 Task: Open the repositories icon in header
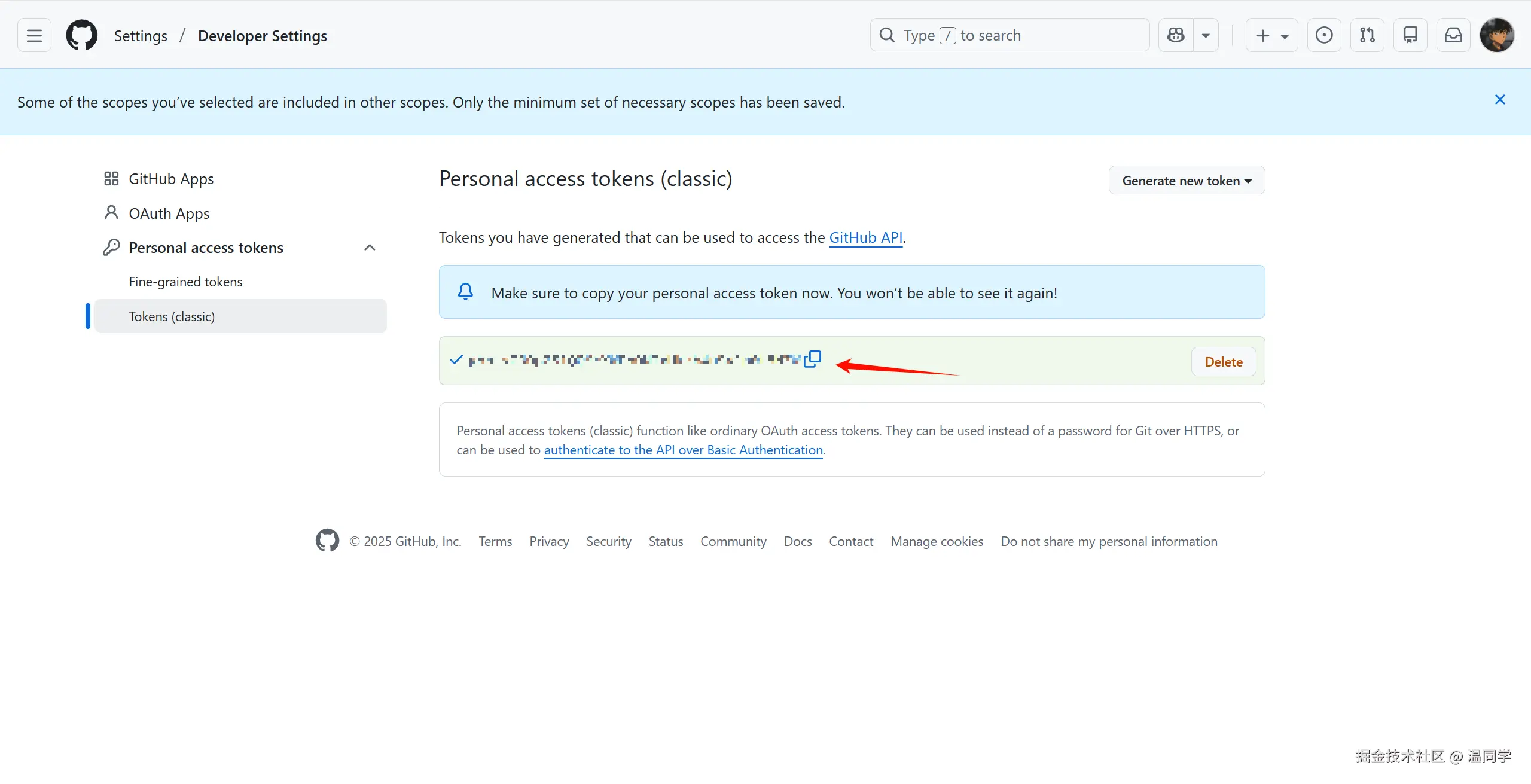[x=1410, y=36]
